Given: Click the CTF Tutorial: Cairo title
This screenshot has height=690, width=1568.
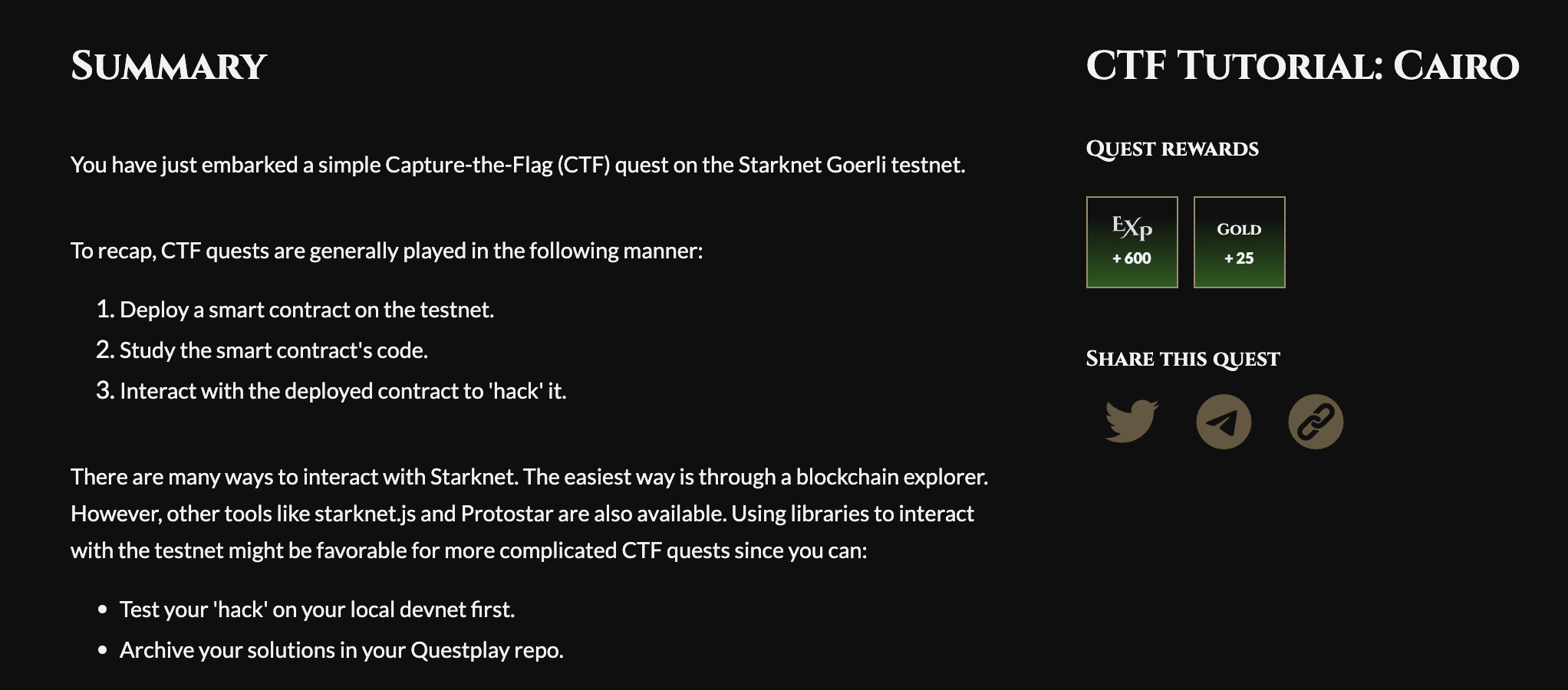Looking at the screenshot, I should (x=1303, y=66).
